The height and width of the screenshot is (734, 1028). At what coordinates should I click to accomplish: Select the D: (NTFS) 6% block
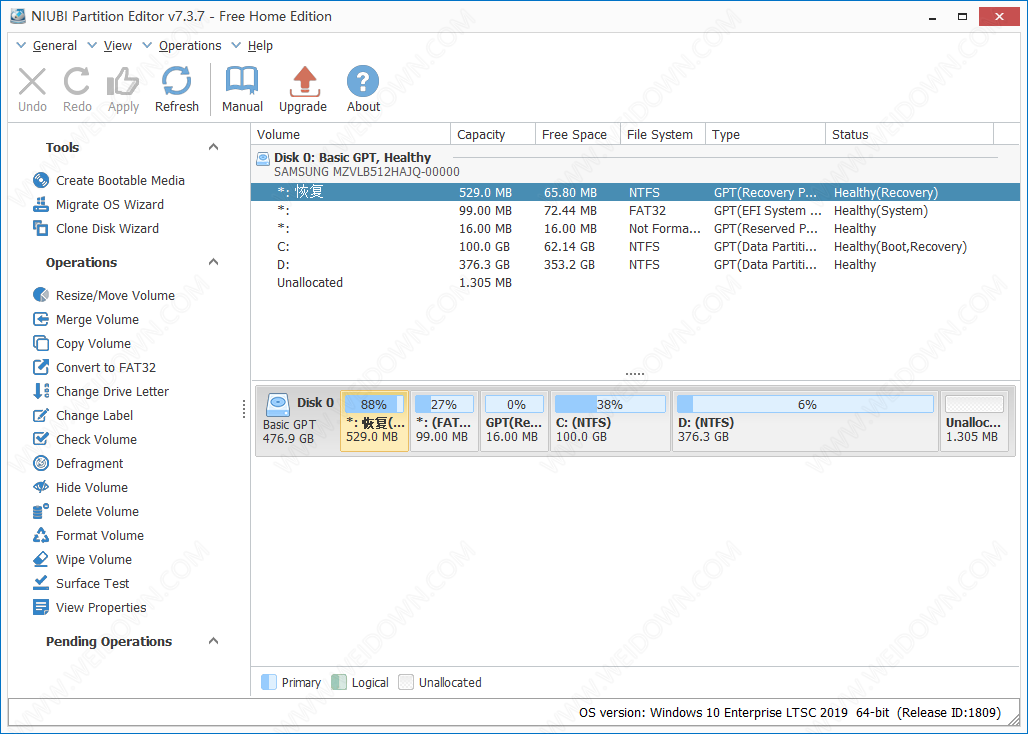coord(806,421)
